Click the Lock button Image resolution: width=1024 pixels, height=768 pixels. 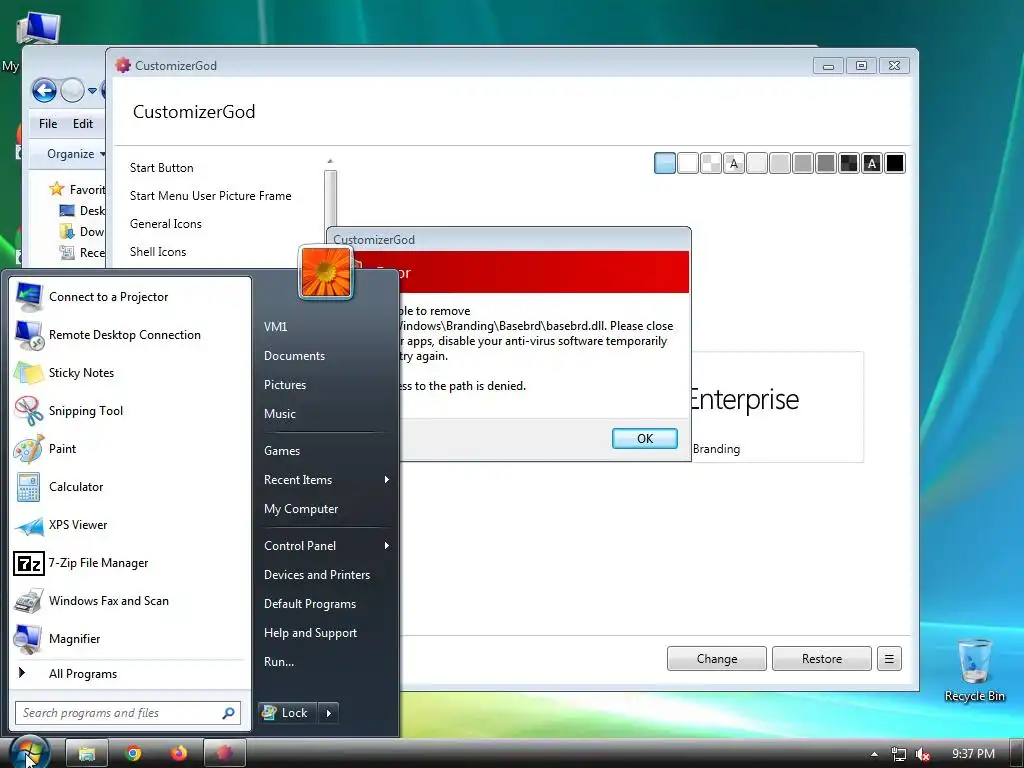[287, 713]
